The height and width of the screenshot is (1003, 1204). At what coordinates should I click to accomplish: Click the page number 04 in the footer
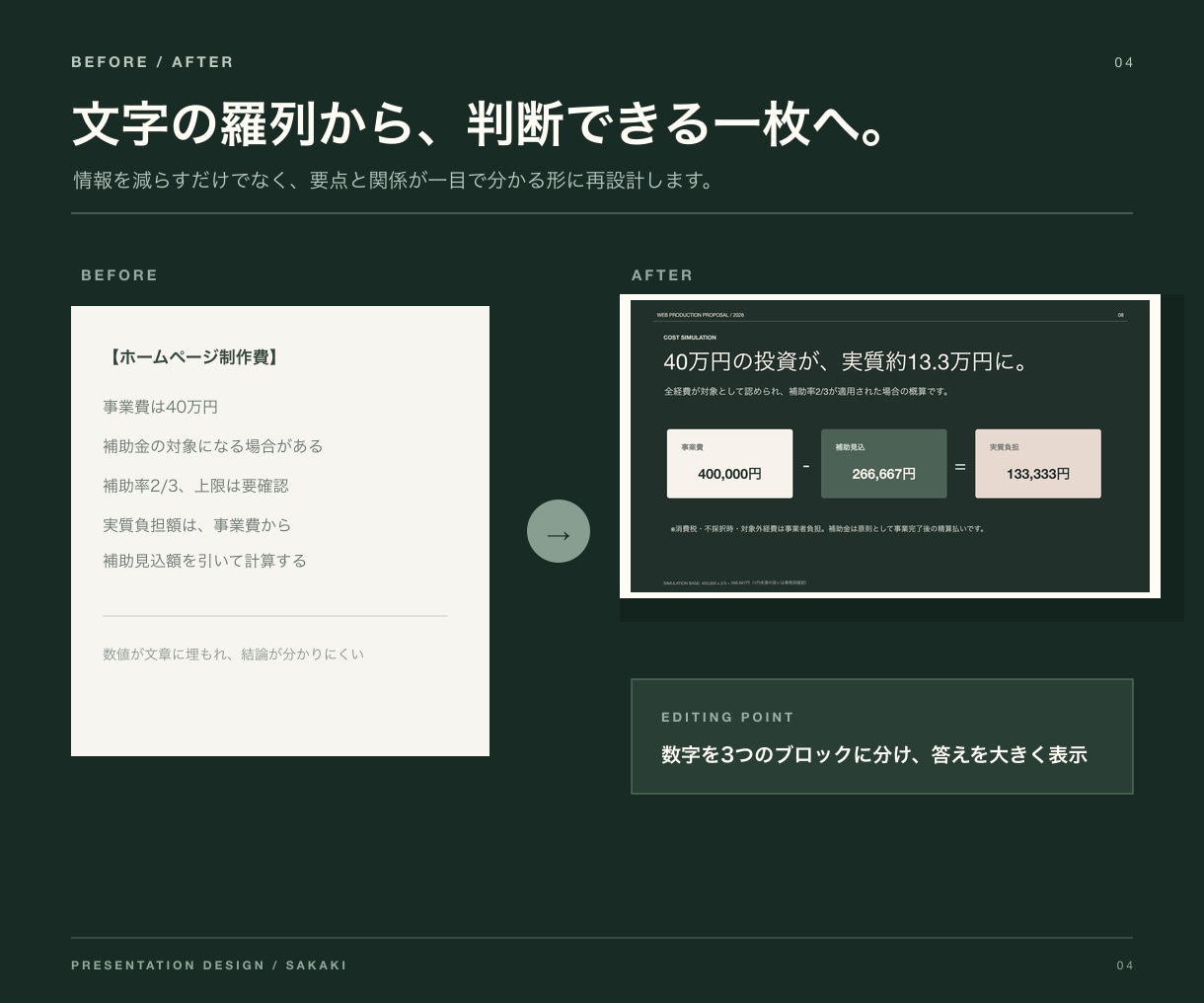(1125, 965)
